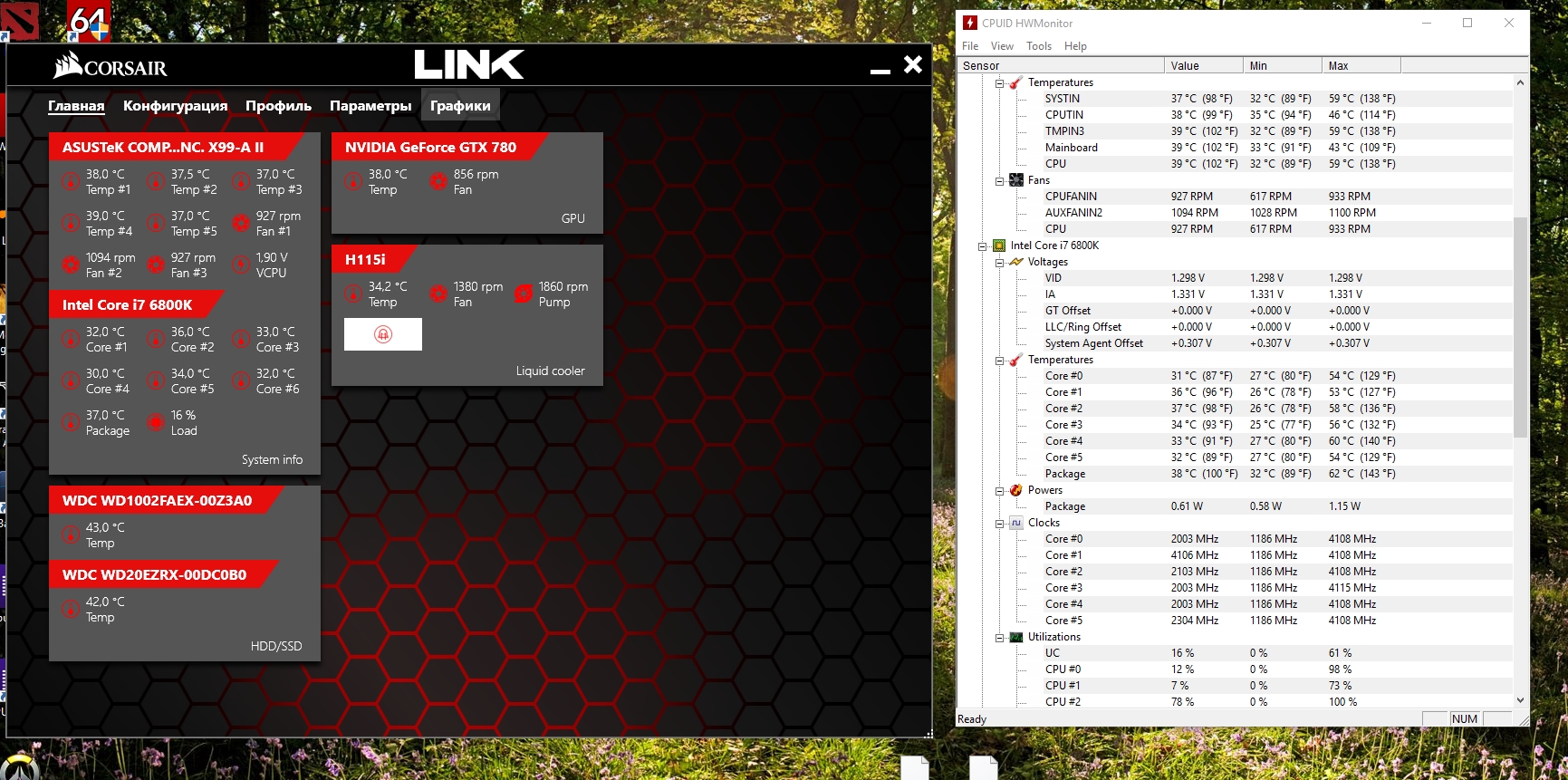Collapse the Utilizations group in HWMonitor
This screenshot has width=1568, height=780.
pos(1000,638)
